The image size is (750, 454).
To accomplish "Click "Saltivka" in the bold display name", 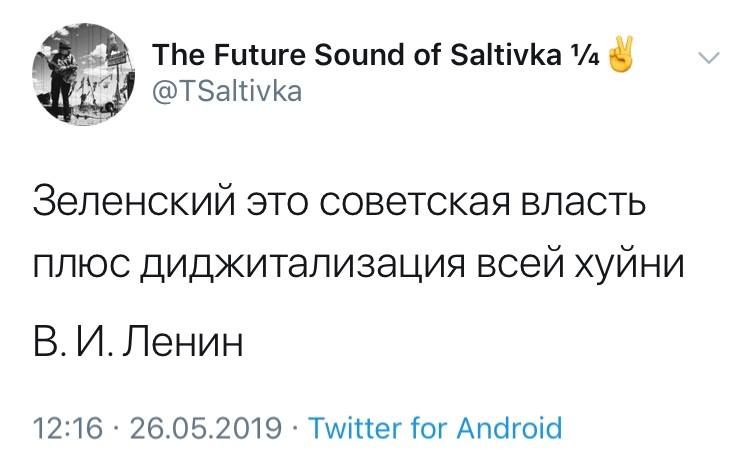I will [x=506, y=55].
